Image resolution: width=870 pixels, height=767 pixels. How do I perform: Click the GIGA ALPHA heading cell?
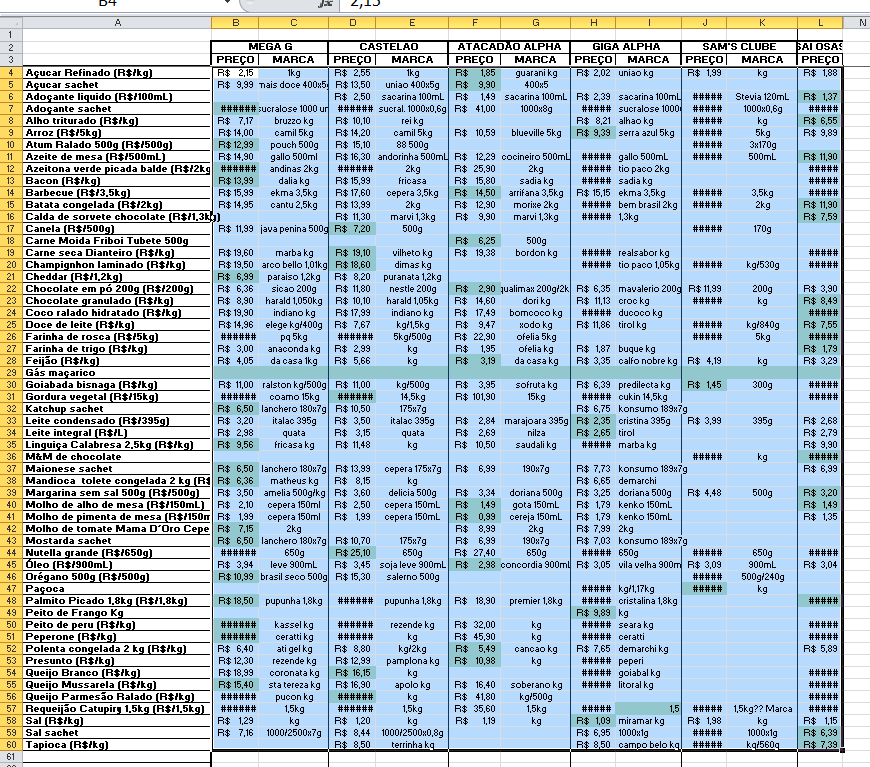tap(626, 47)
